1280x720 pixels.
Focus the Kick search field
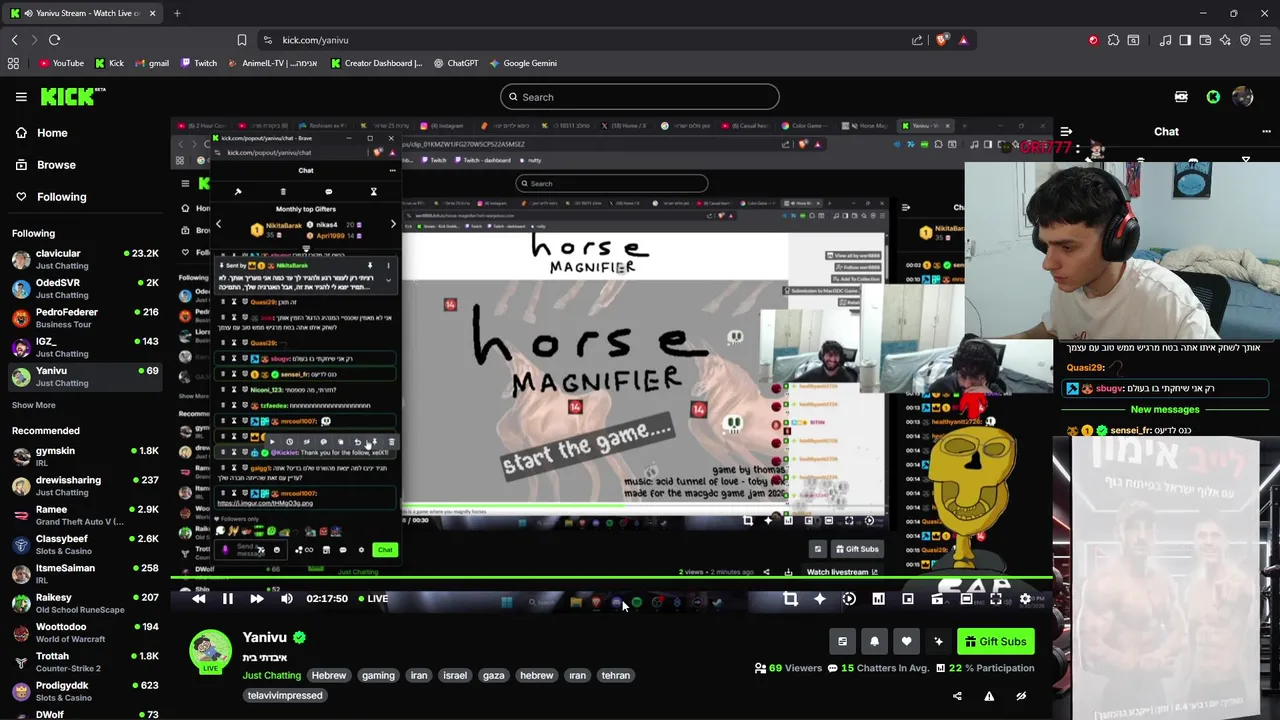coord(640,97)
